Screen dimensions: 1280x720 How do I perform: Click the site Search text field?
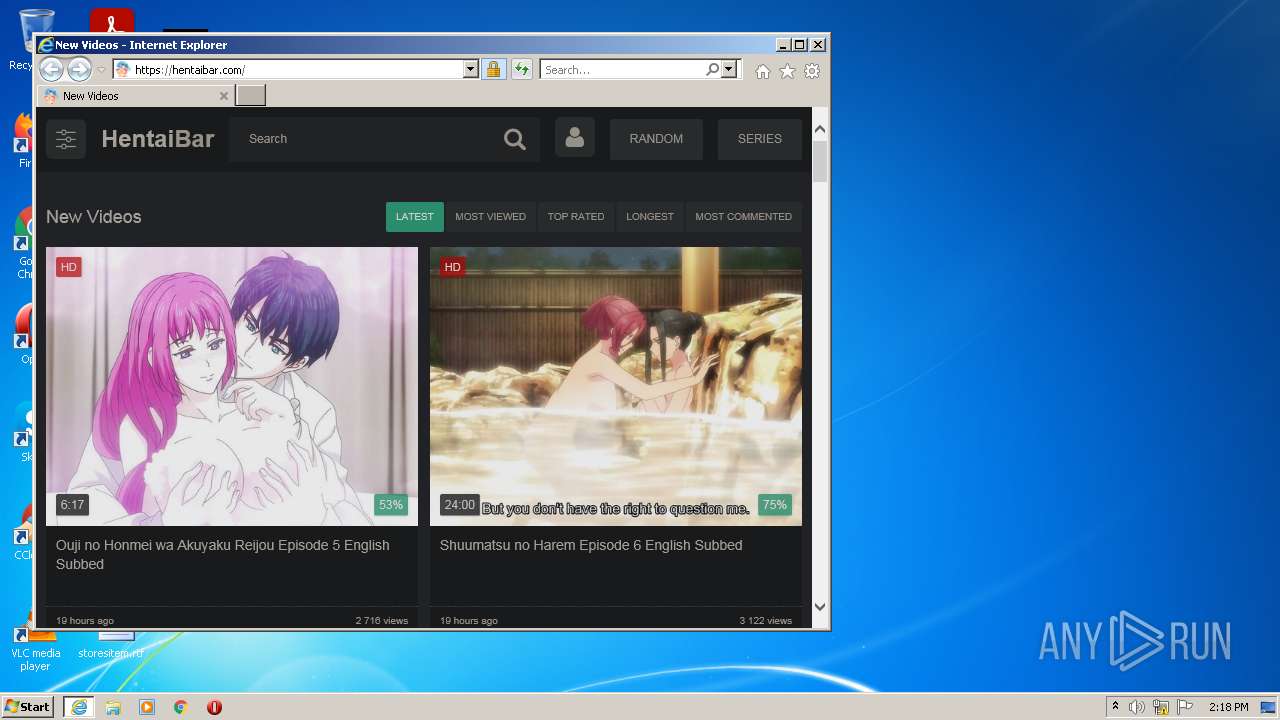click(x=365, y=139)
